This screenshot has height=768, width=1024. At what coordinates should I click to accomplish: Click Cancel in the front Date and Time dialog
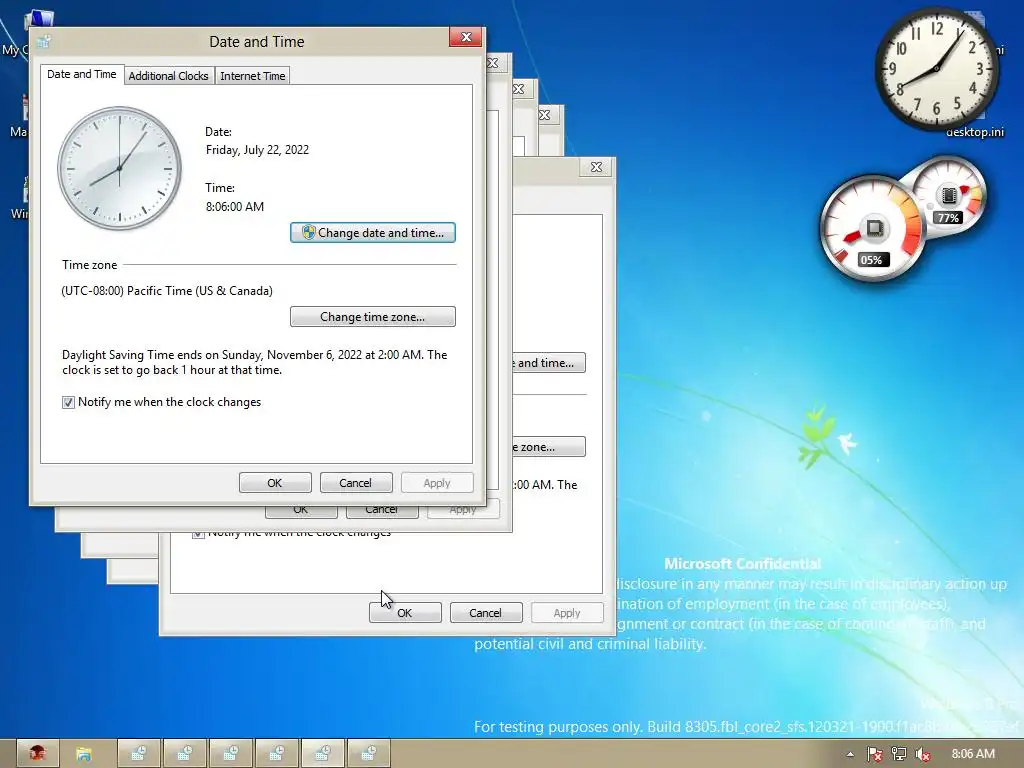click(x=356, y=483)
